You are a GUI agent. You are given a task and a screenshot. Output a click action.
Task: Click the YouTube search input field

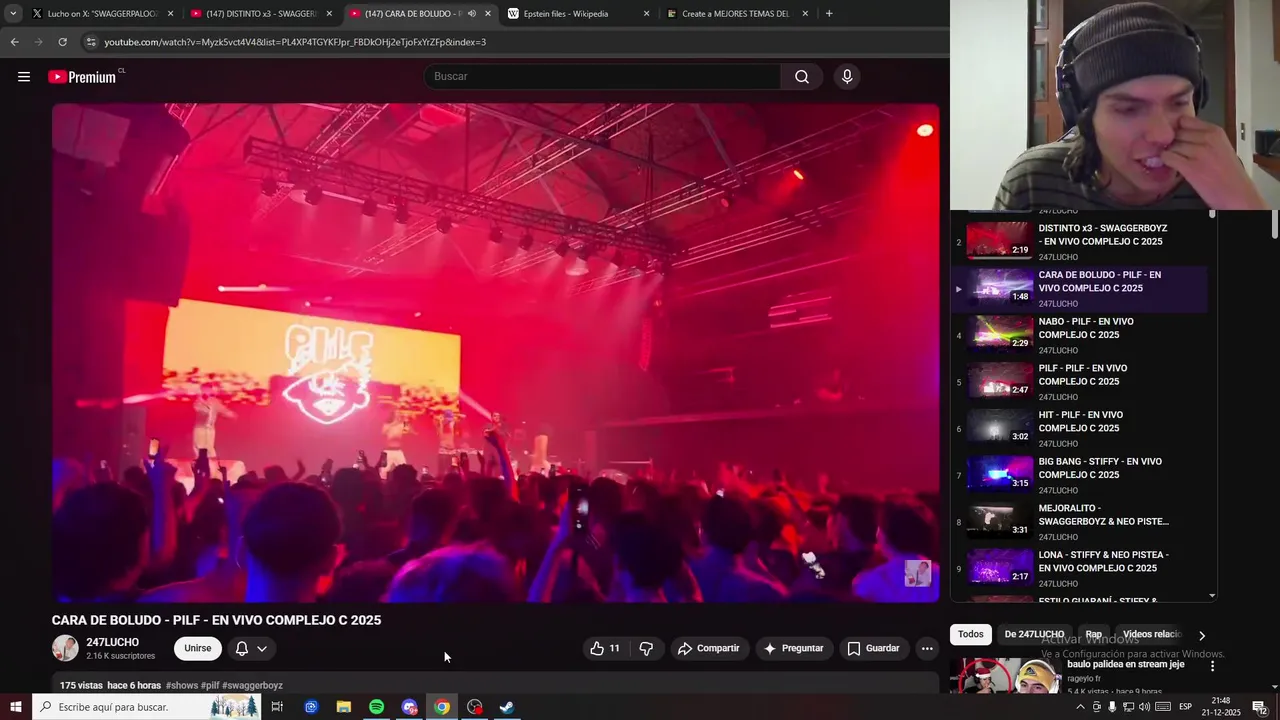coord(603,77)
